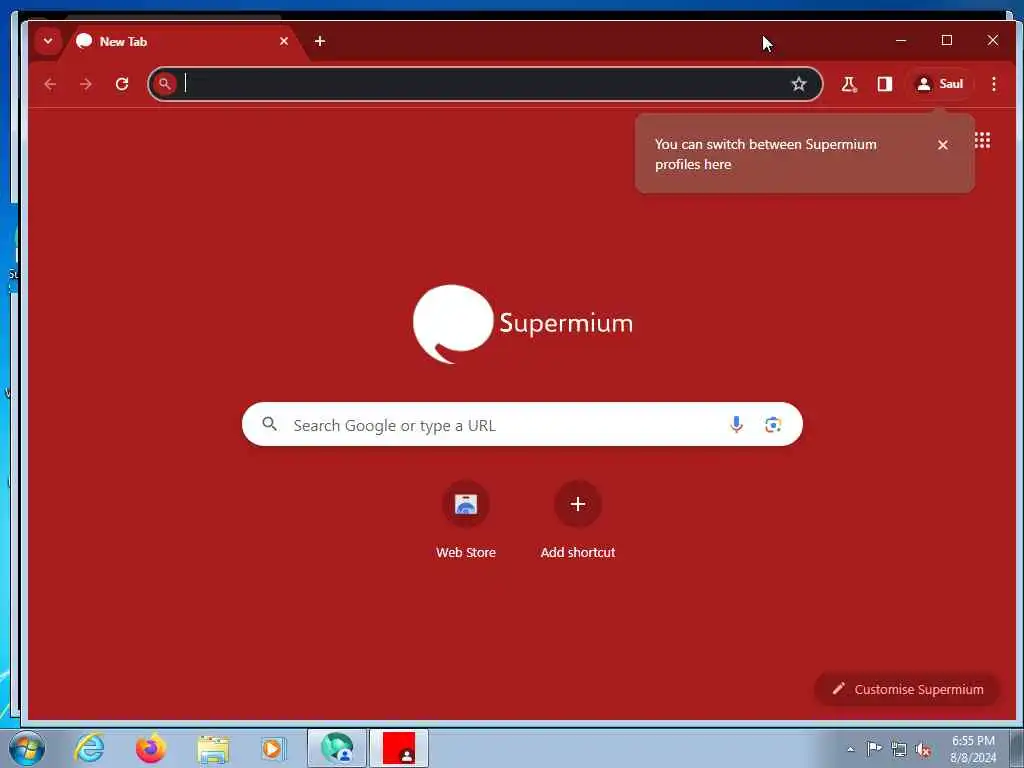Open the clock showing 6:55 PM
This screenshot has height=768, width=1024.
click(x=973, y=749)
